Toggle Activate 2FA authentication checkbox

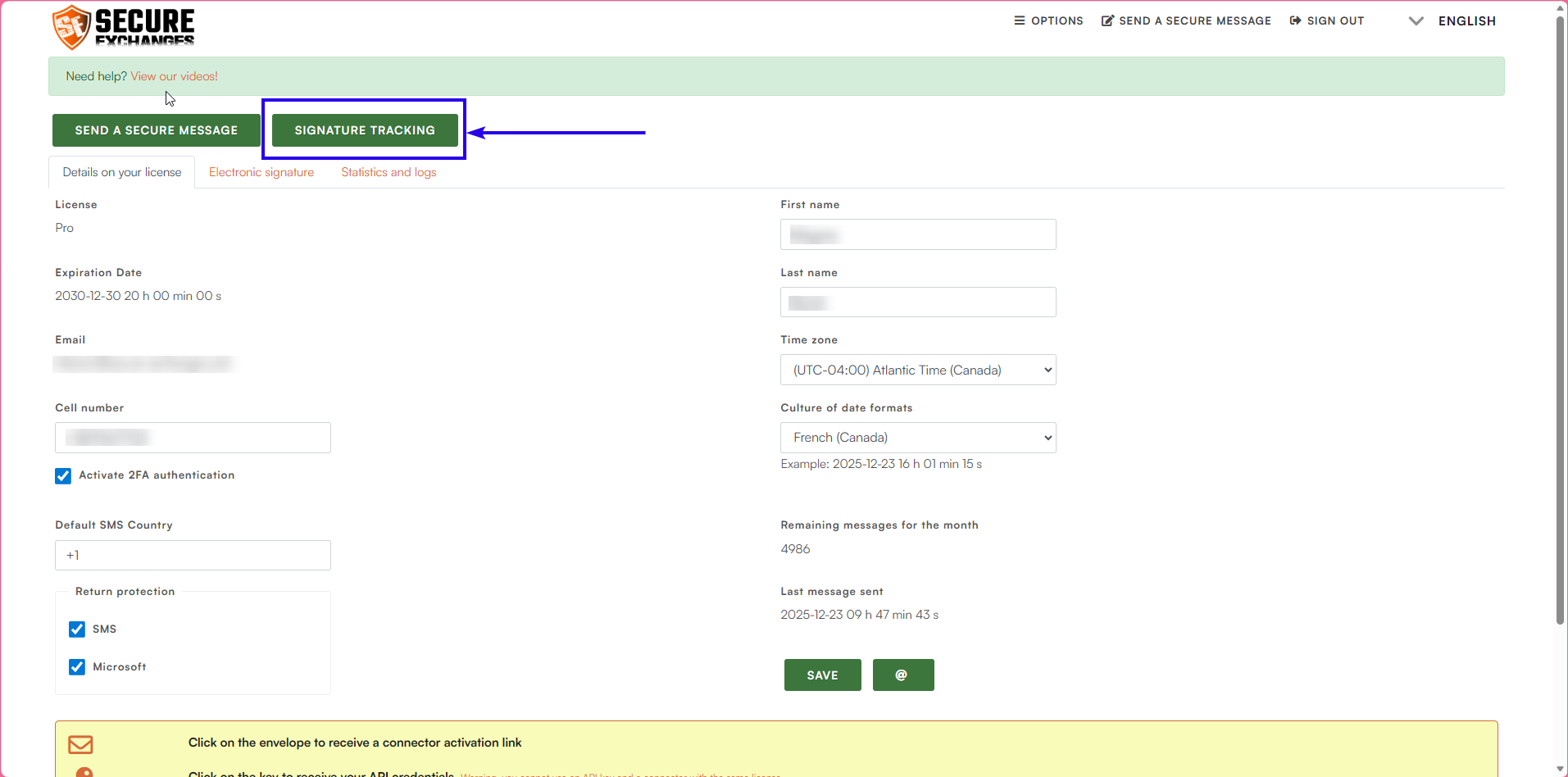tap(63, 476)
